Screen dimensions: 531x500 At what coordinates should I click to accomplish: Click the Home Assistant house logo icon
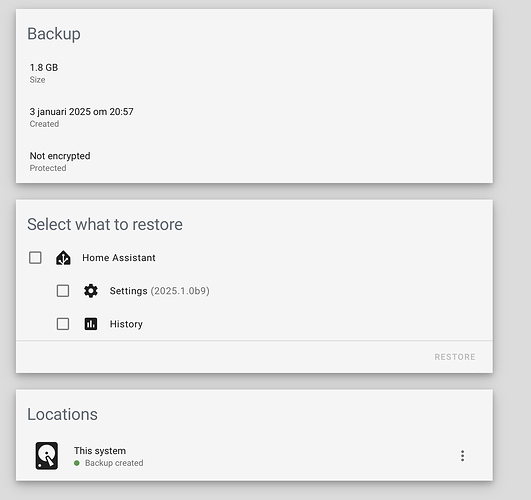pyautogui.click(x=63, y=258)
